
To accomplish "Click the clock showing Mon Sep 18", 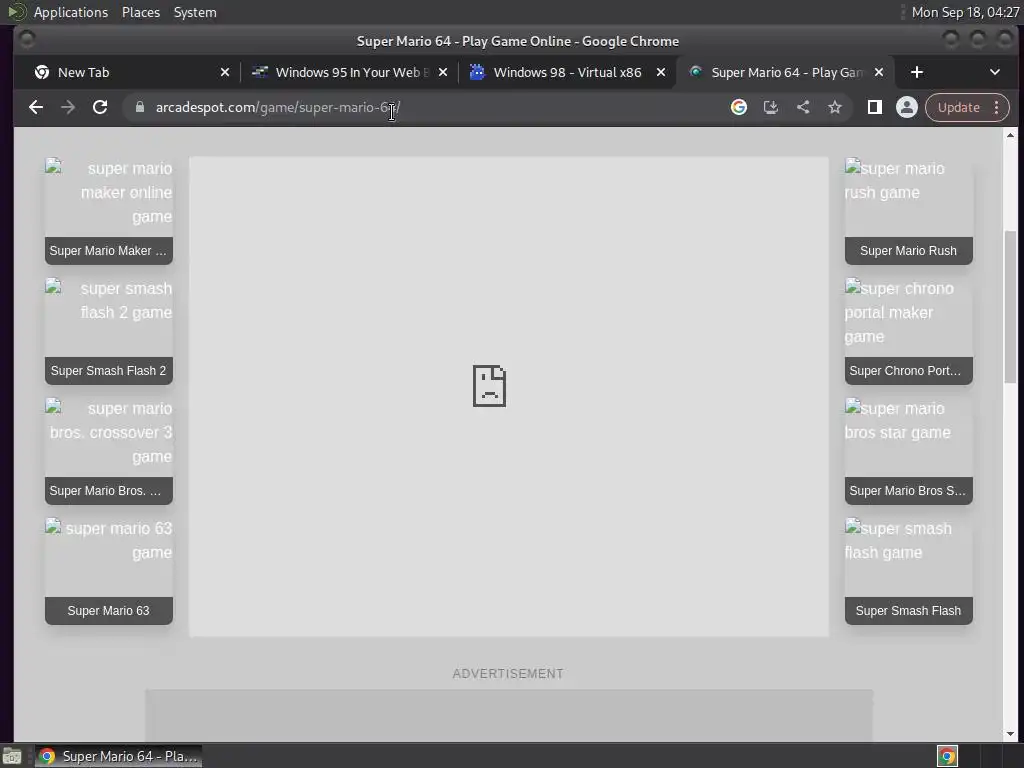I will coord(965,12).
